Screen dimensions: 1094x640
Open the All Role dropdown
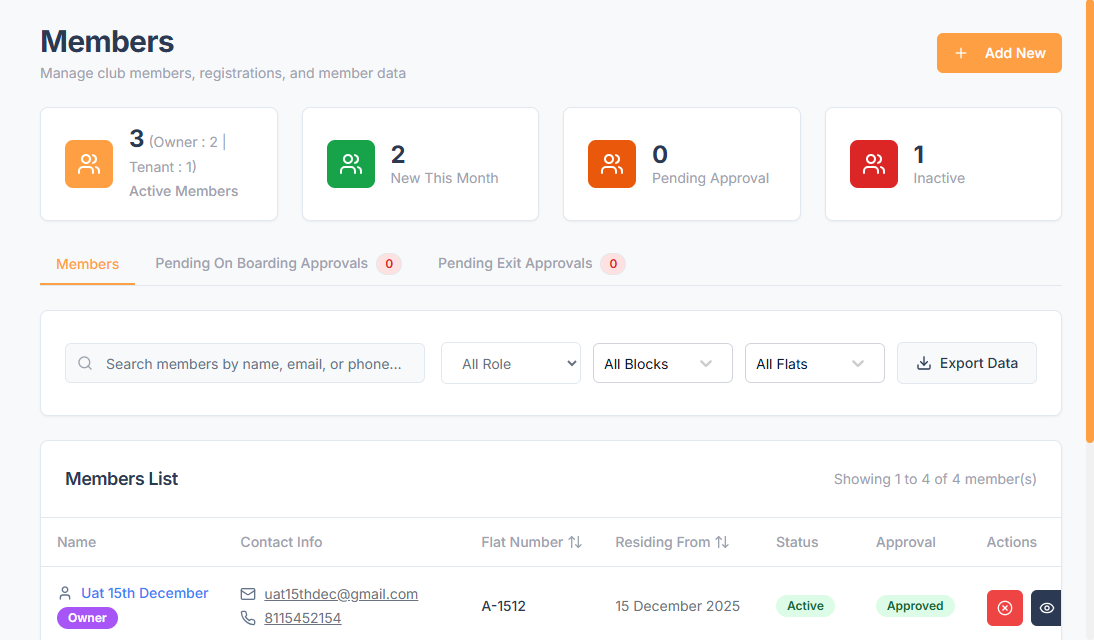[x=510, y=364]
